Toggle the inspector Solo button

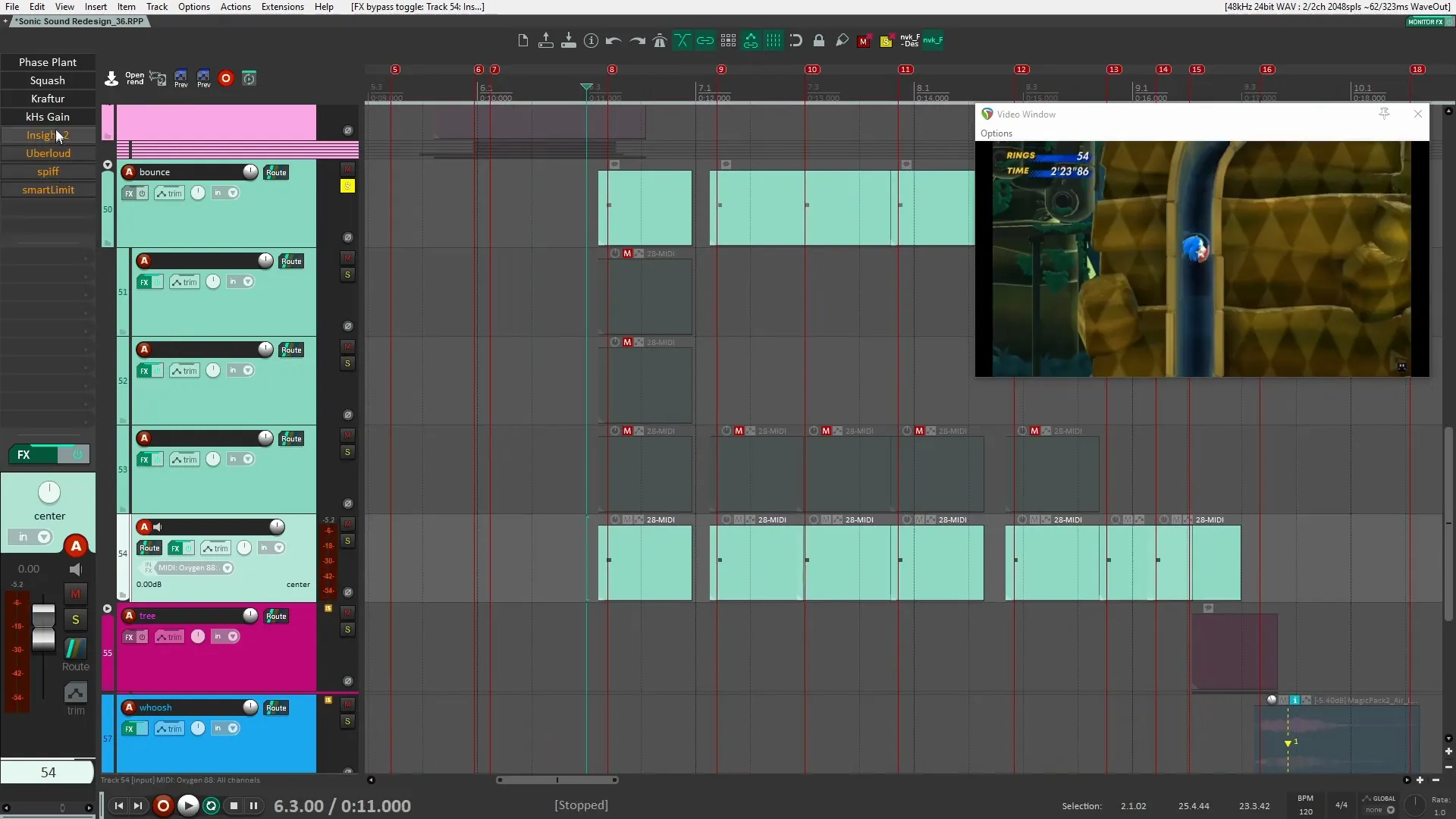pyautogui.click(x=75, y=620)
